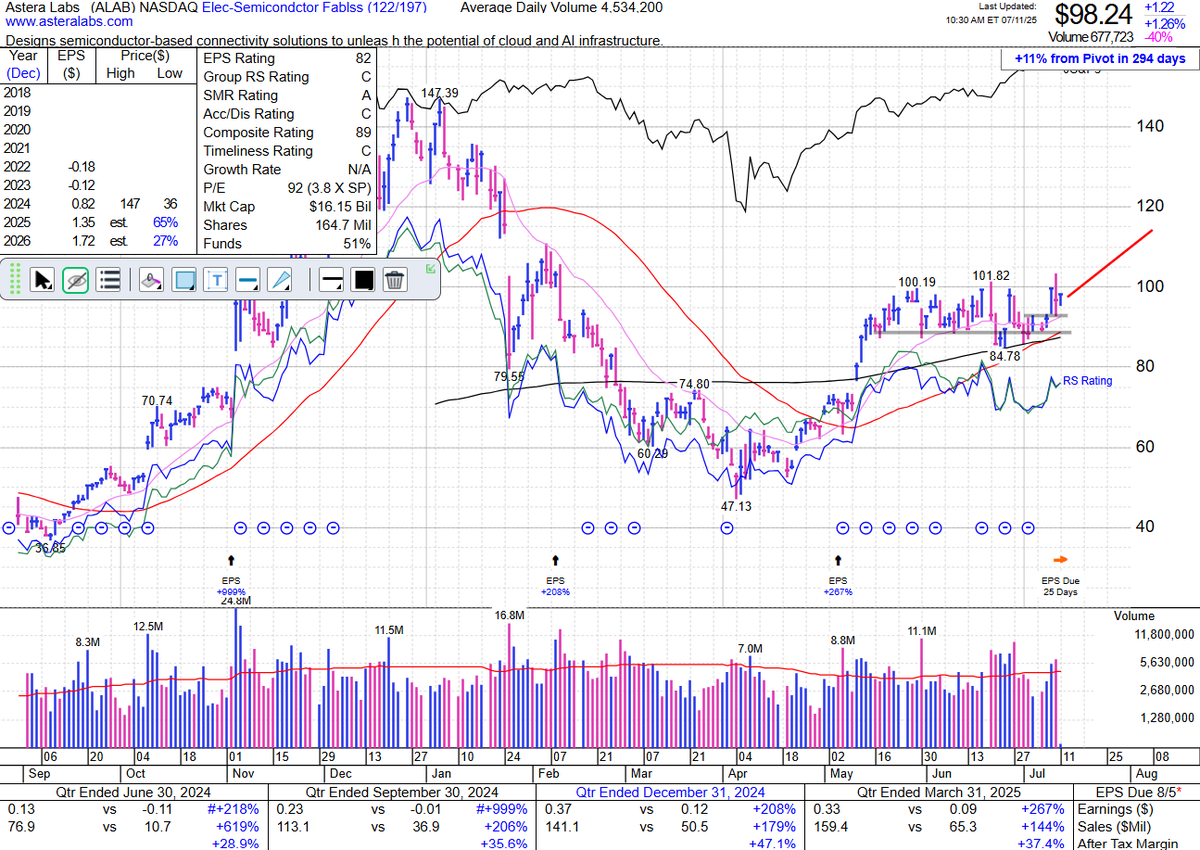Click Average Daily Volume 4,534,200

(x=561, y=8)
